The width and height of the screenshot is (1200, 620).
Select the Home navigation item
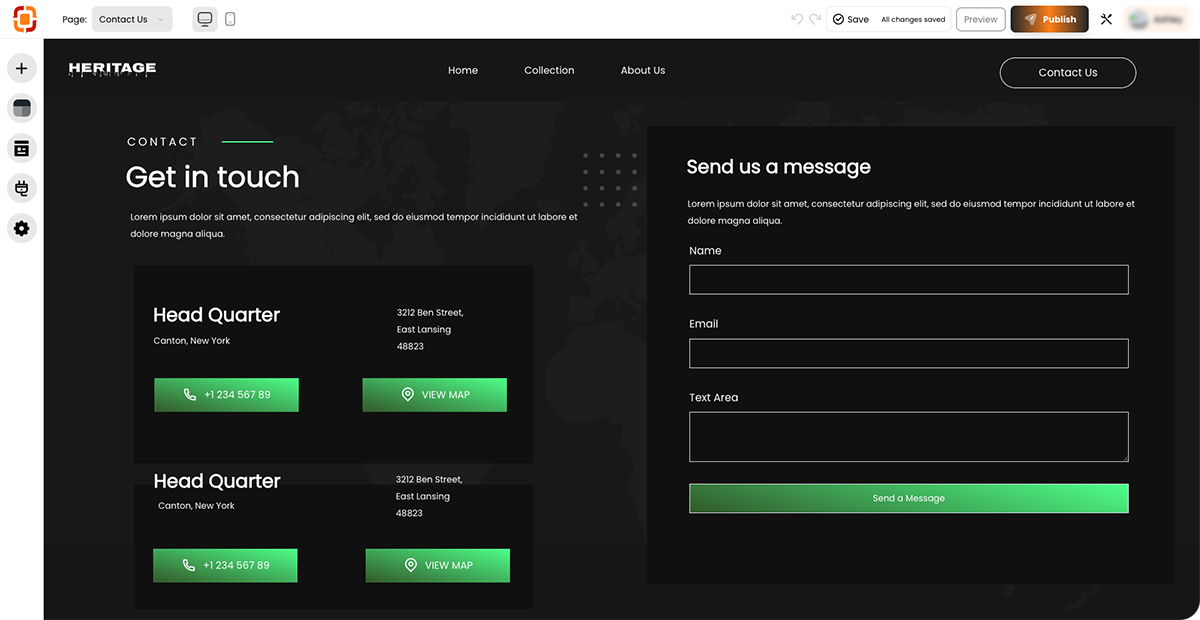(x=463, y=70)
